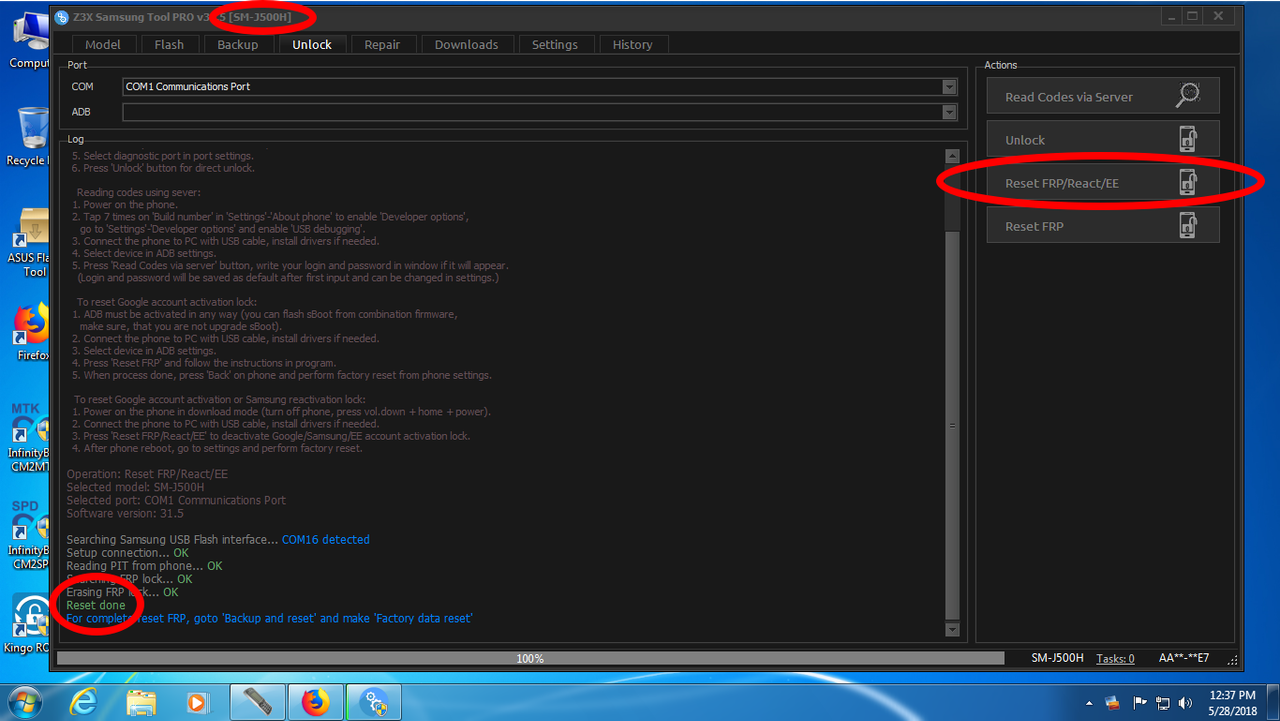Open the Action Center flag icon
The width and height of the screenshot is (1280, 721).
pos(1138,703)
